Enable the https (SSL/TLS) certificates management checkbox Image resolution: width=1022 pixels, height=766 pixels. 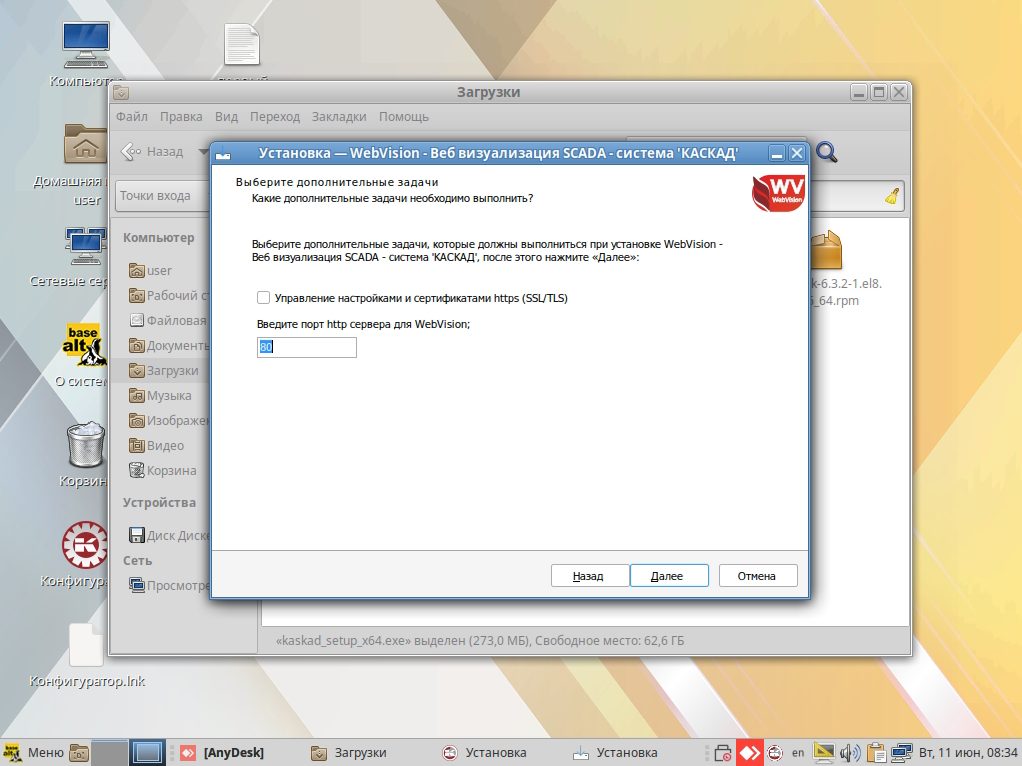pos(264,298)
